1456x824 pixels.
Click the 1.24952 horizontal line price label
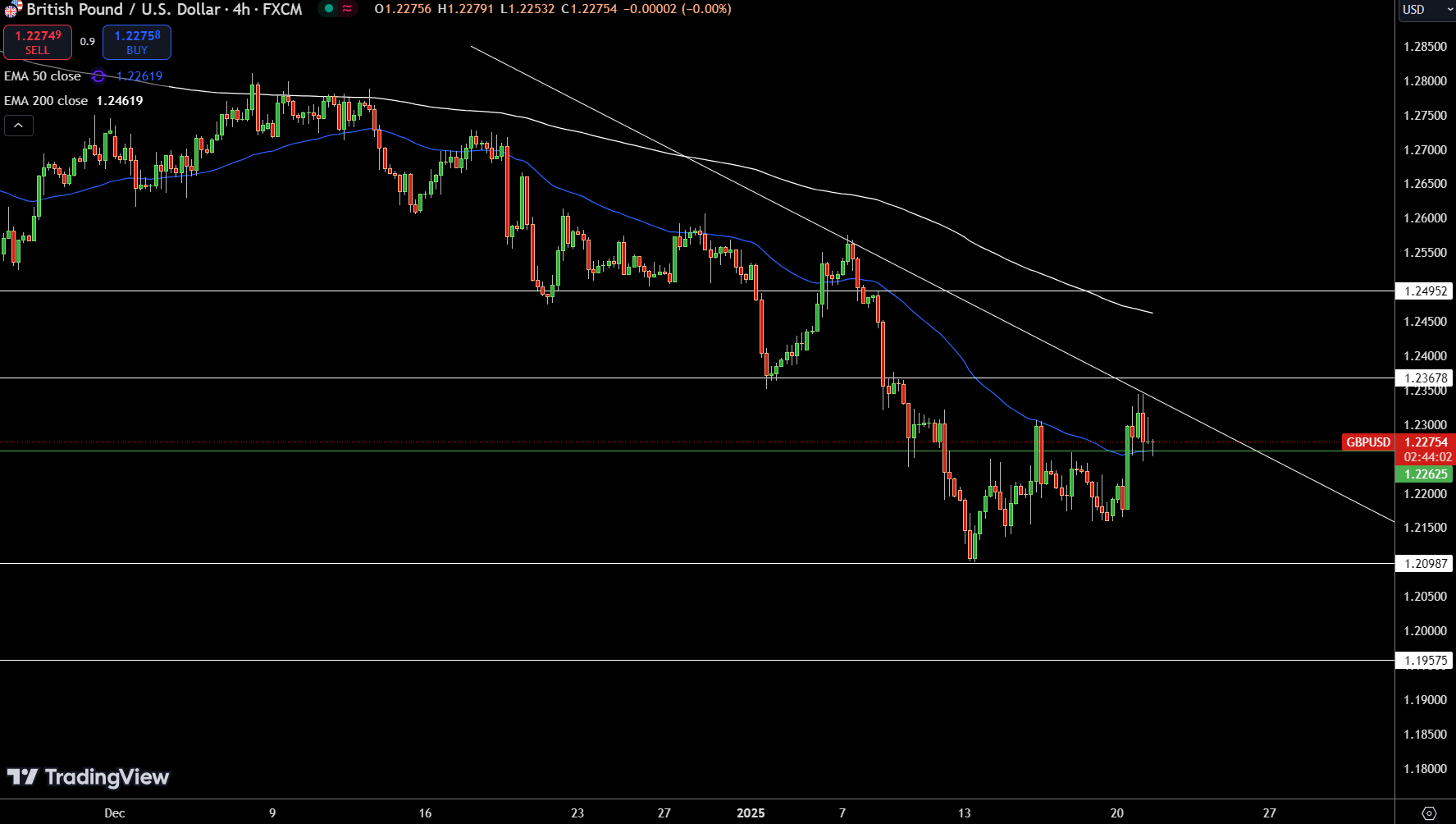point(1425,291)
